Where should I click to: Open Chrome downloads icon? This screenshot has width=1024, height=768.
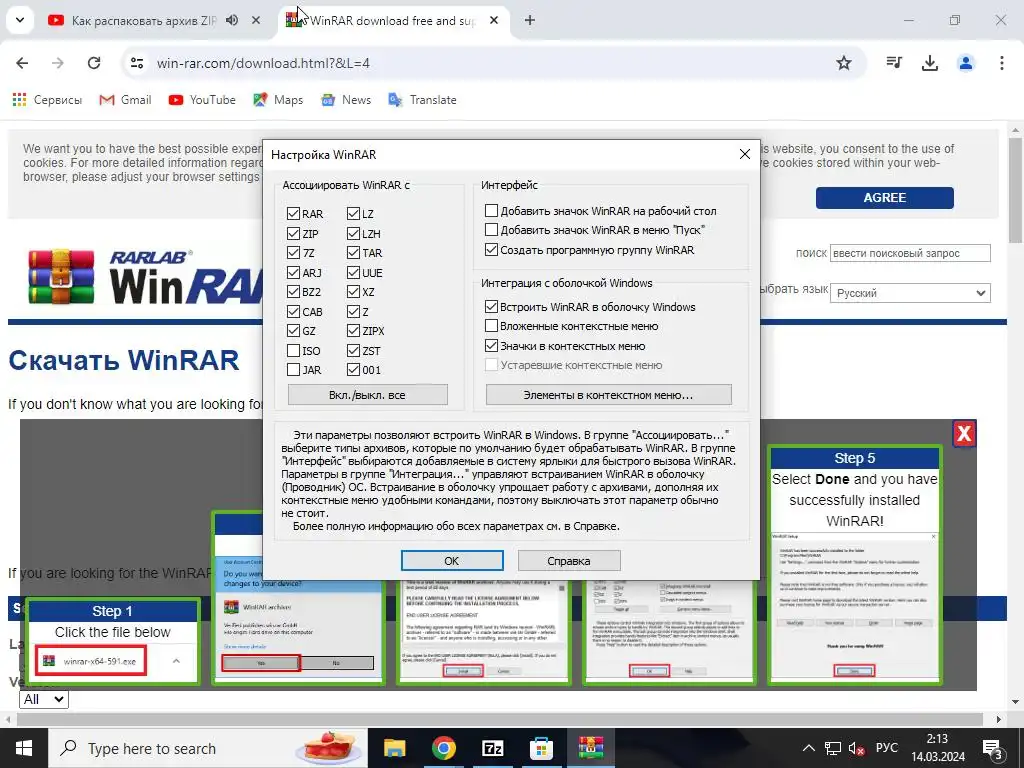(x=930, y=63)
